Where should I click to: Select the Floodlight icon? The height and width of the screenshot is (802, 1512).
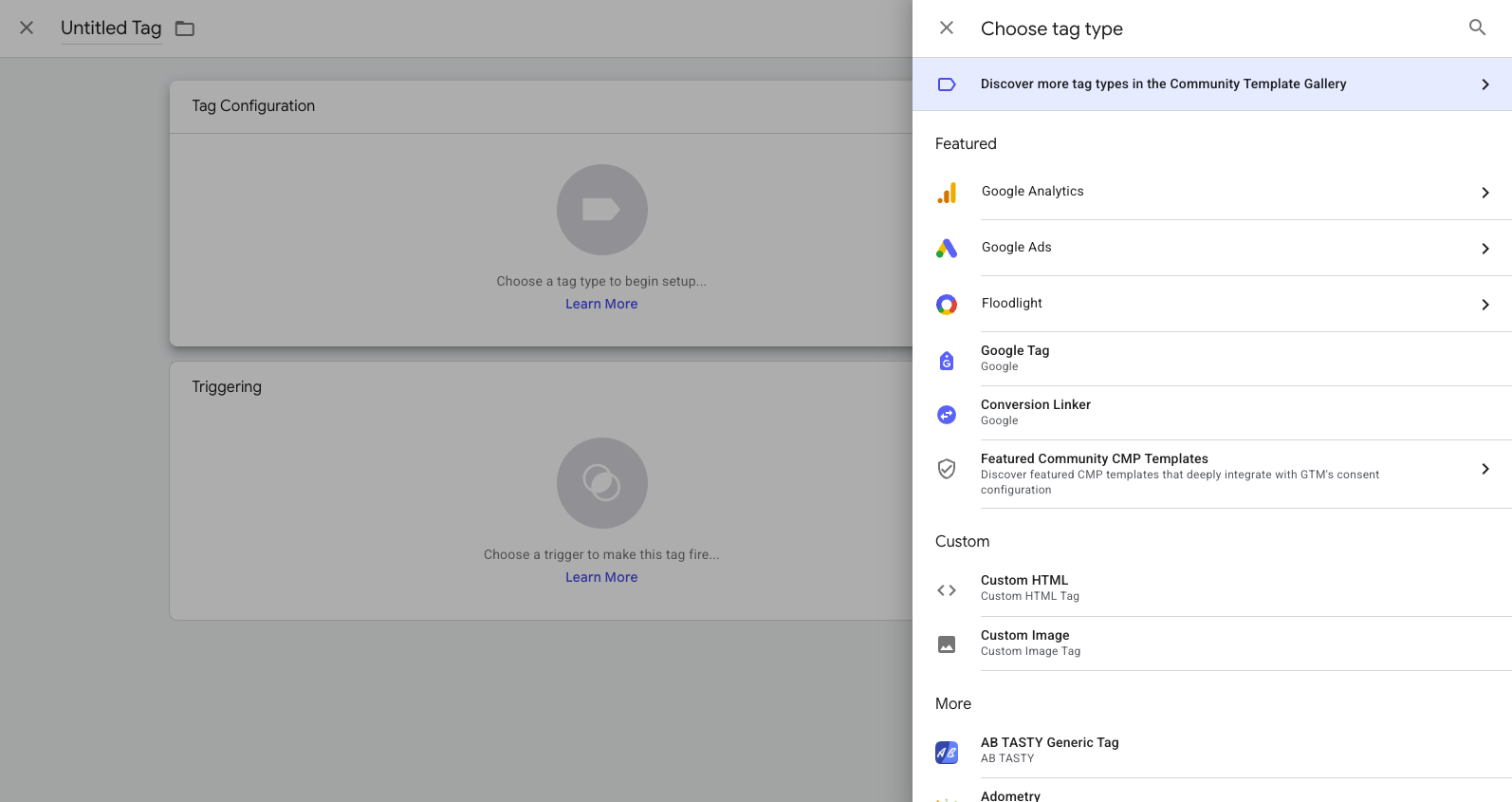947,305
